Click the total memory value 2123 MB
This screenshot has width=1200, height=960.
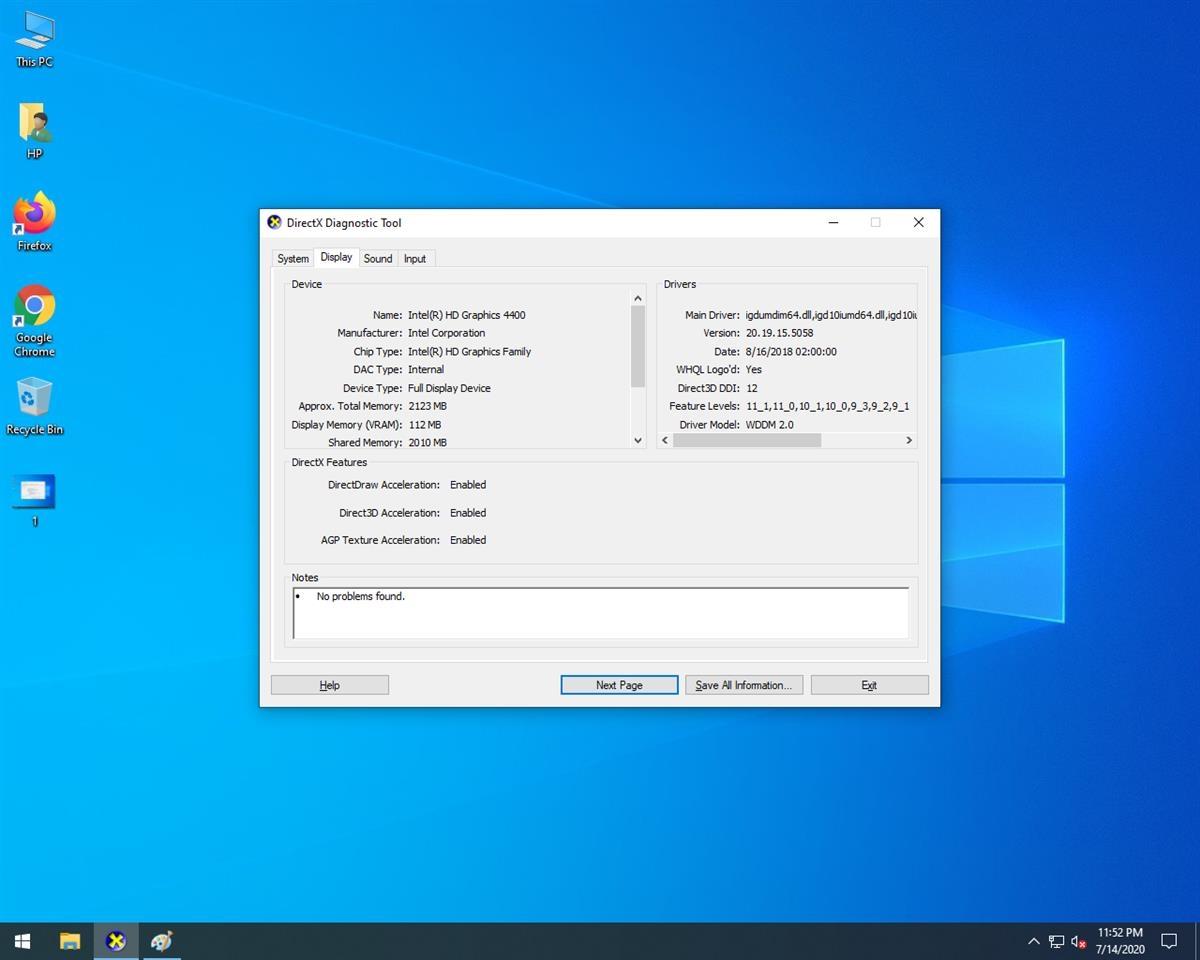tap(427, 407)
